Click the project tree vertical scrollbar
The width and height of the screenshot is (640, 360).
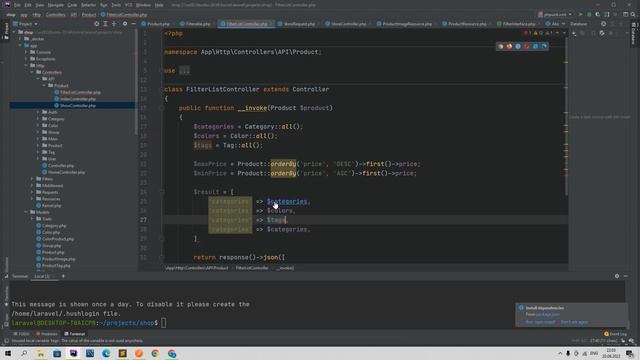[136, 82]
